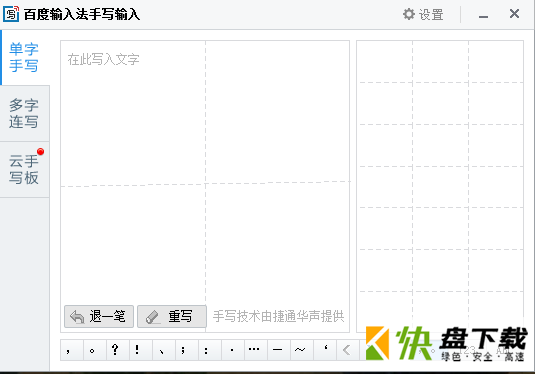Viewport: 535px width, 374px height.
Task: Insert the question mark key
Action: 118,350
